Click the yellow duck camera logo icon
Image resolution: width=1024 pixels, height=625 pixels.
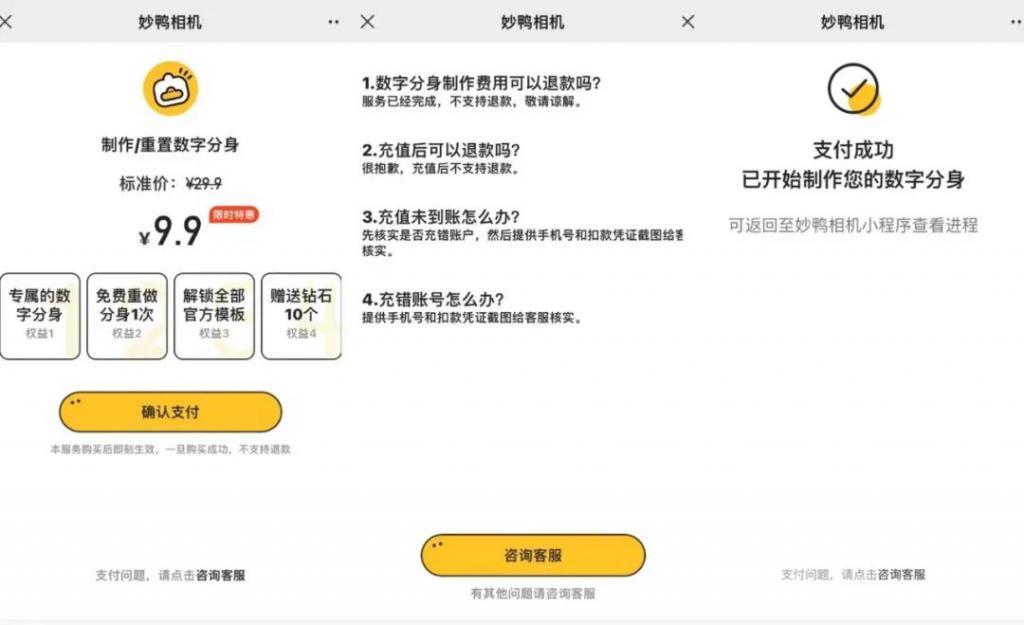click(172, 89)
